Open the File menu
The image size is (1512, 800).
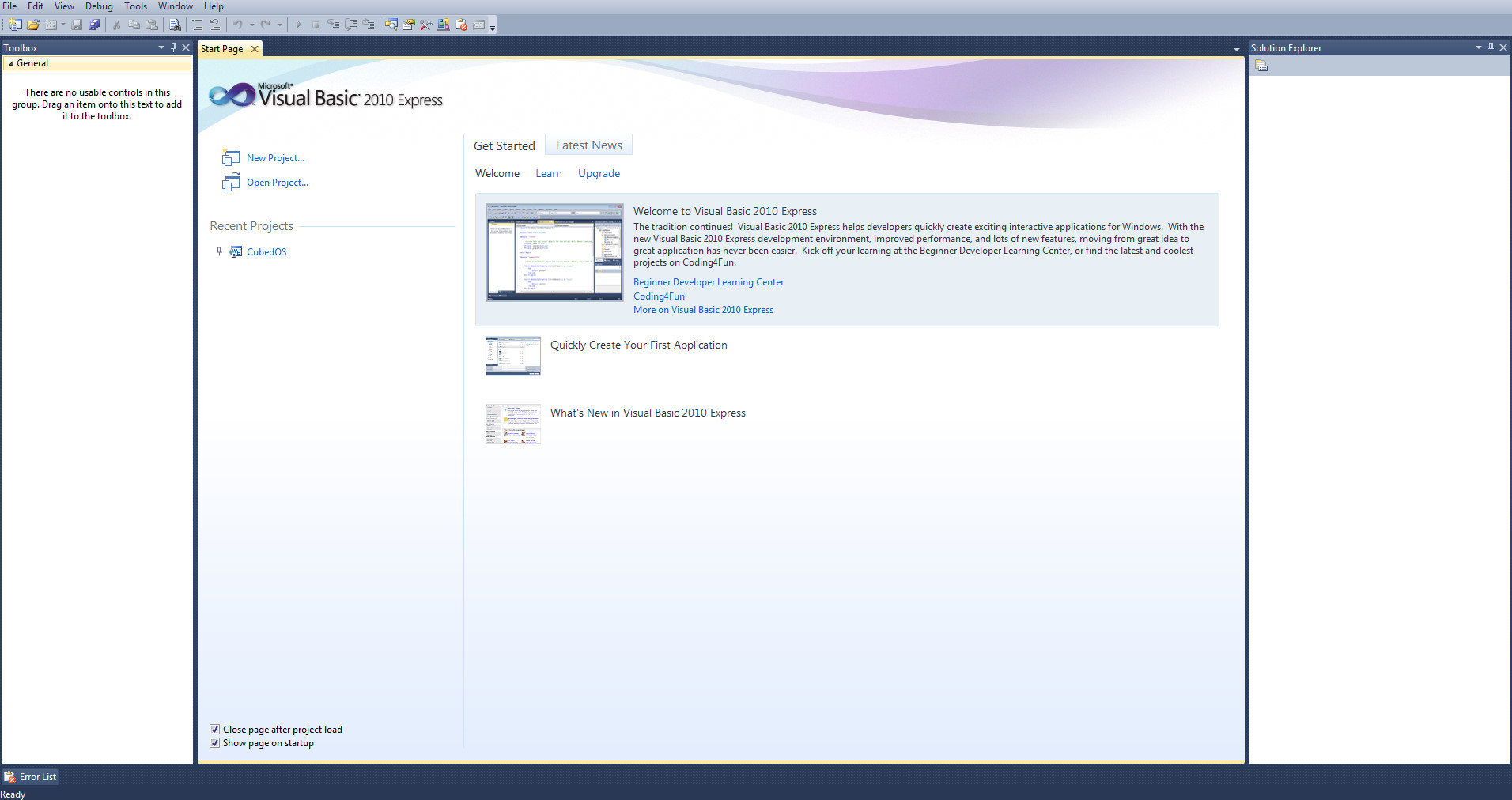[x=9, y=6]
